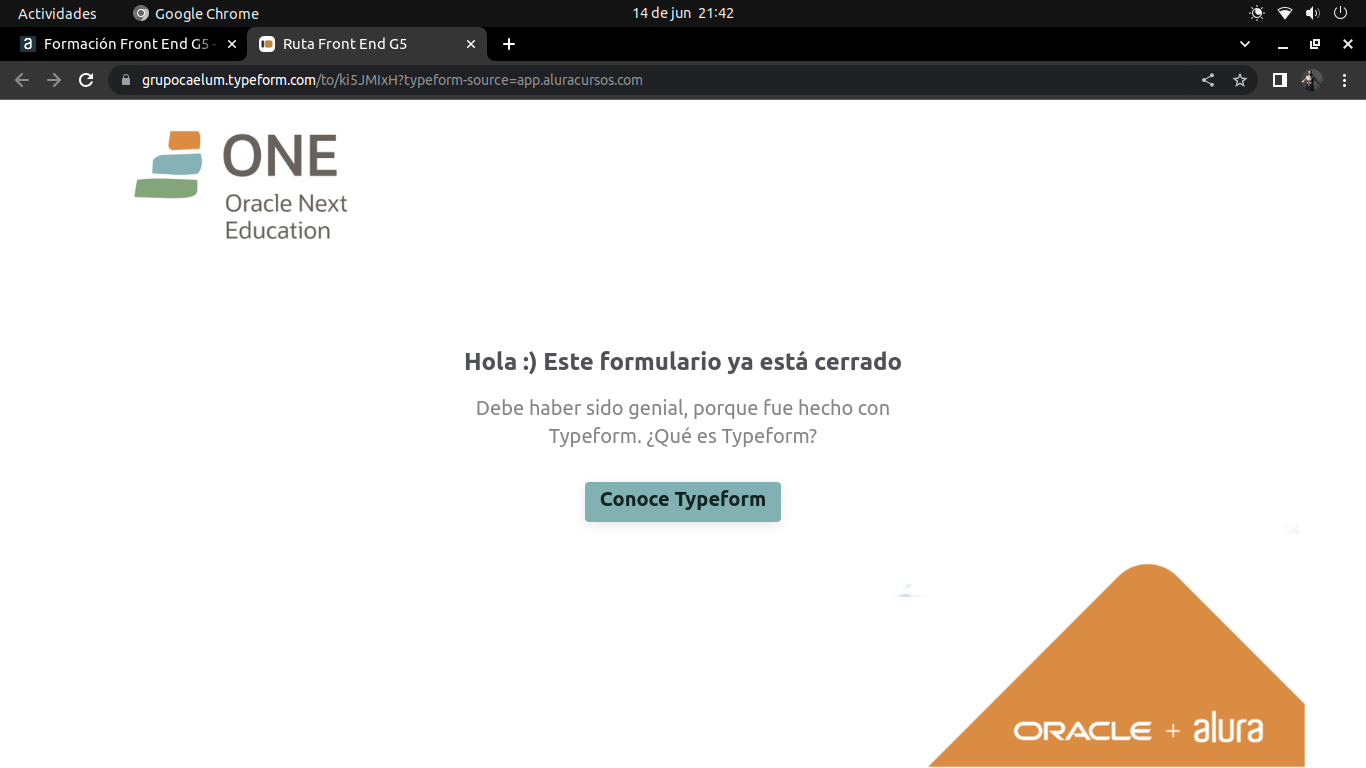View site info via padlock icon

click(126, 80)
